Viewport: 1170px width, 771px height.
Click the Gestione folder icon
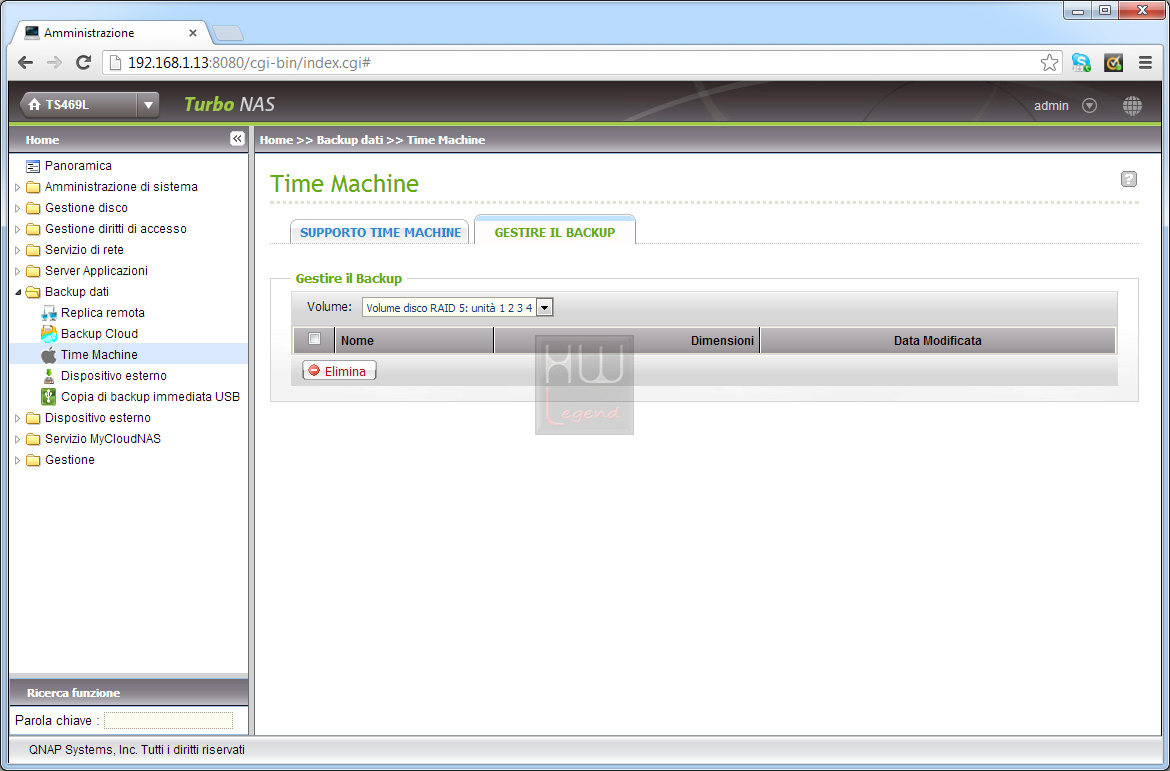pos(33,460)
